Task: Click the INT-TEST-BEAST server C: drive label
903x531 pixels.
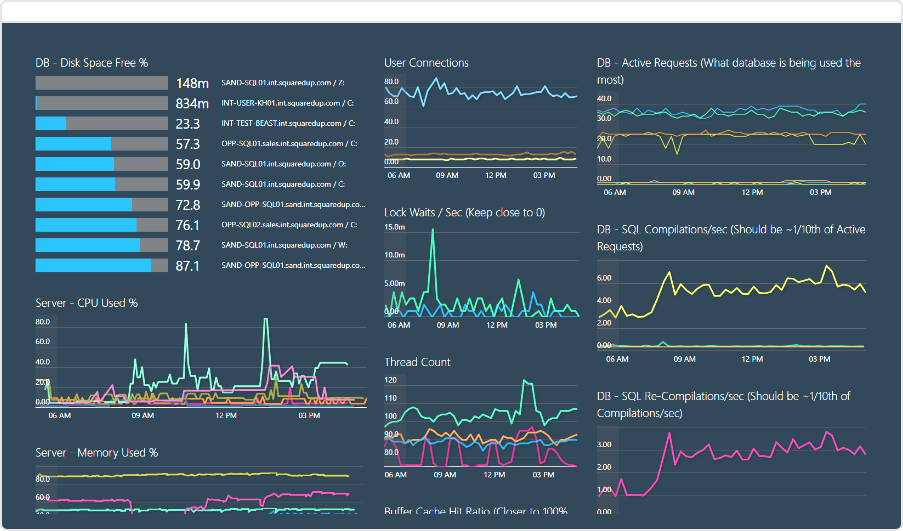Action: point(288,124)
